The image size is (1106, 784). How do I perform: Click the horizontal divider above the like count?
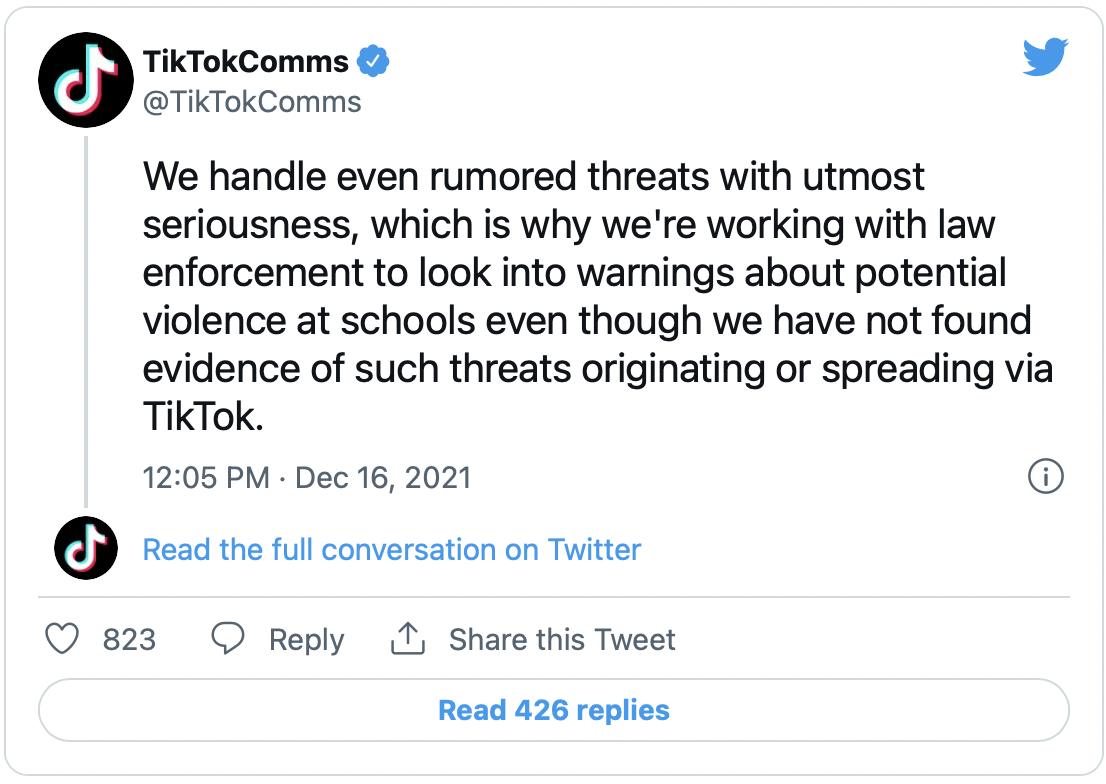tap(553, 597)
